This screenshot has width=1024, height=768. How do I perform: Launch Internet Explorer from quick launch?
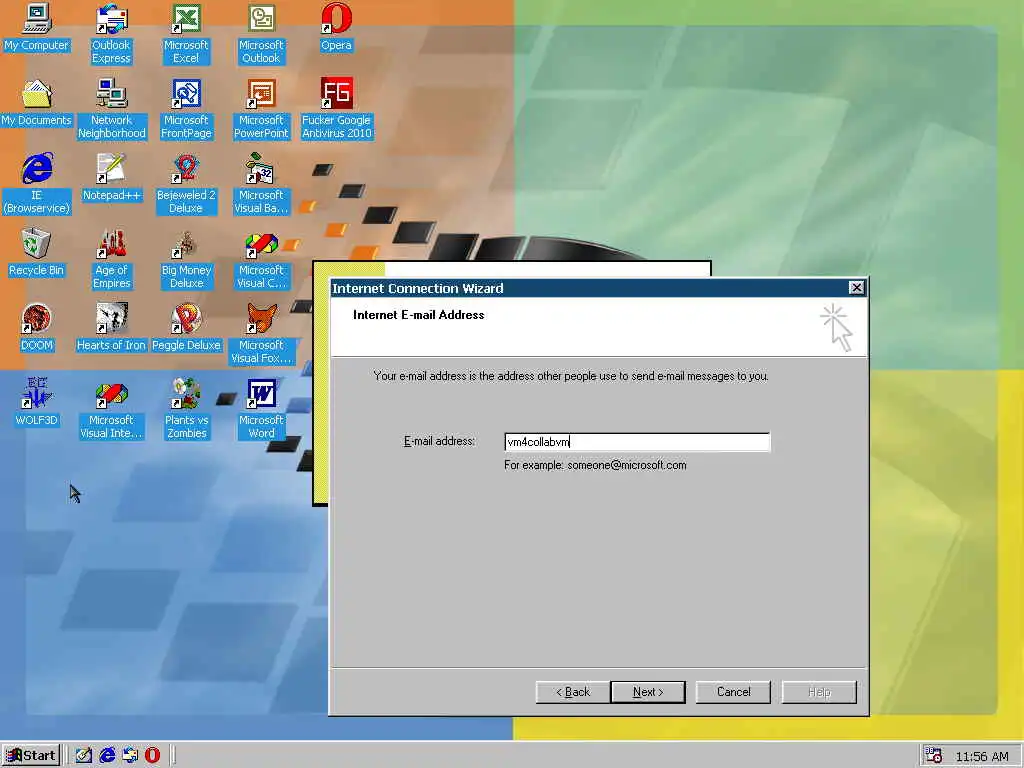107,756
